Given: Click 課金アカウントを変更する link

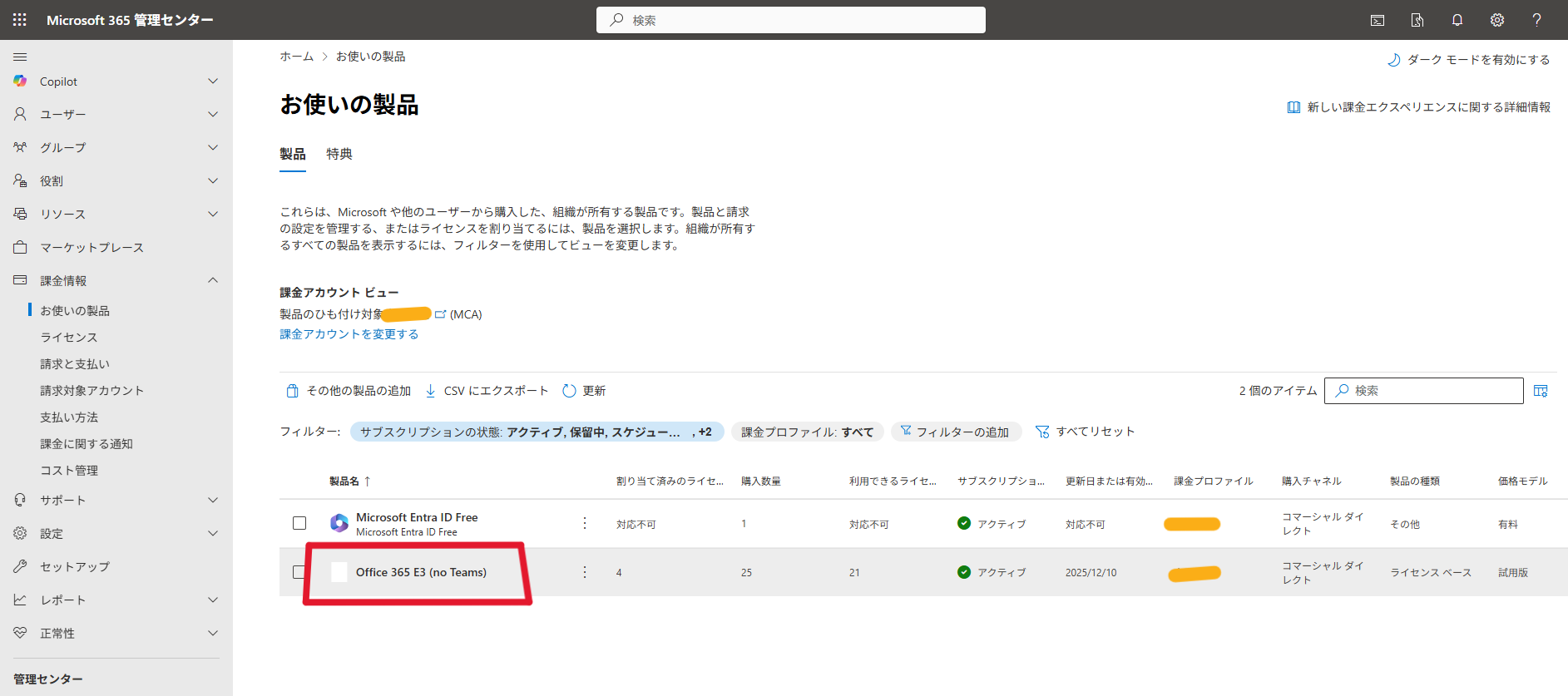Looking at the screenshot, I should 349,334.
